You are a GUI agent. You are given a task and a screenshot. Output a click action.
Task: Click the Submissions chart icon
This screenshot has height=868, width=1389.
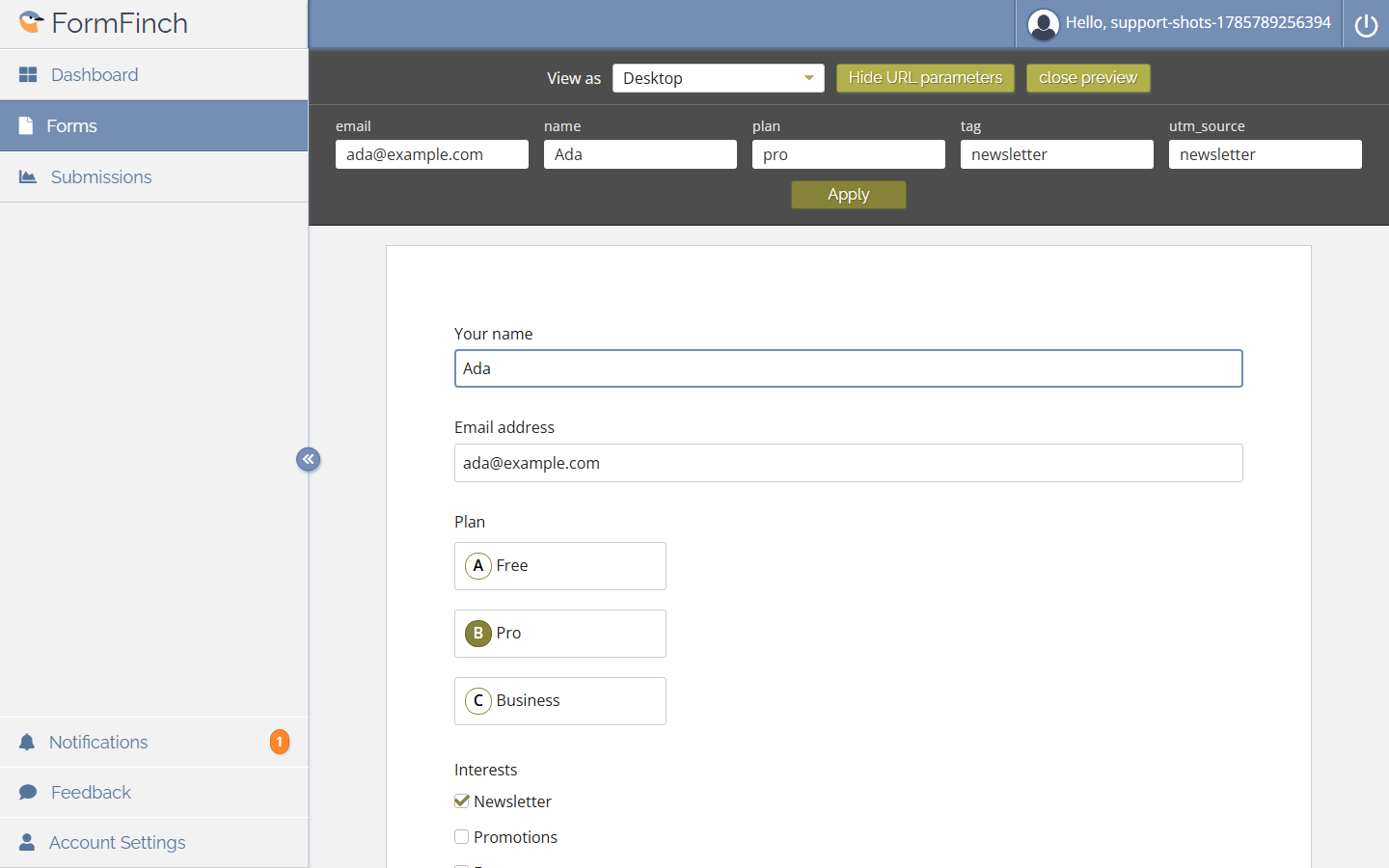(x=28, y=176)
